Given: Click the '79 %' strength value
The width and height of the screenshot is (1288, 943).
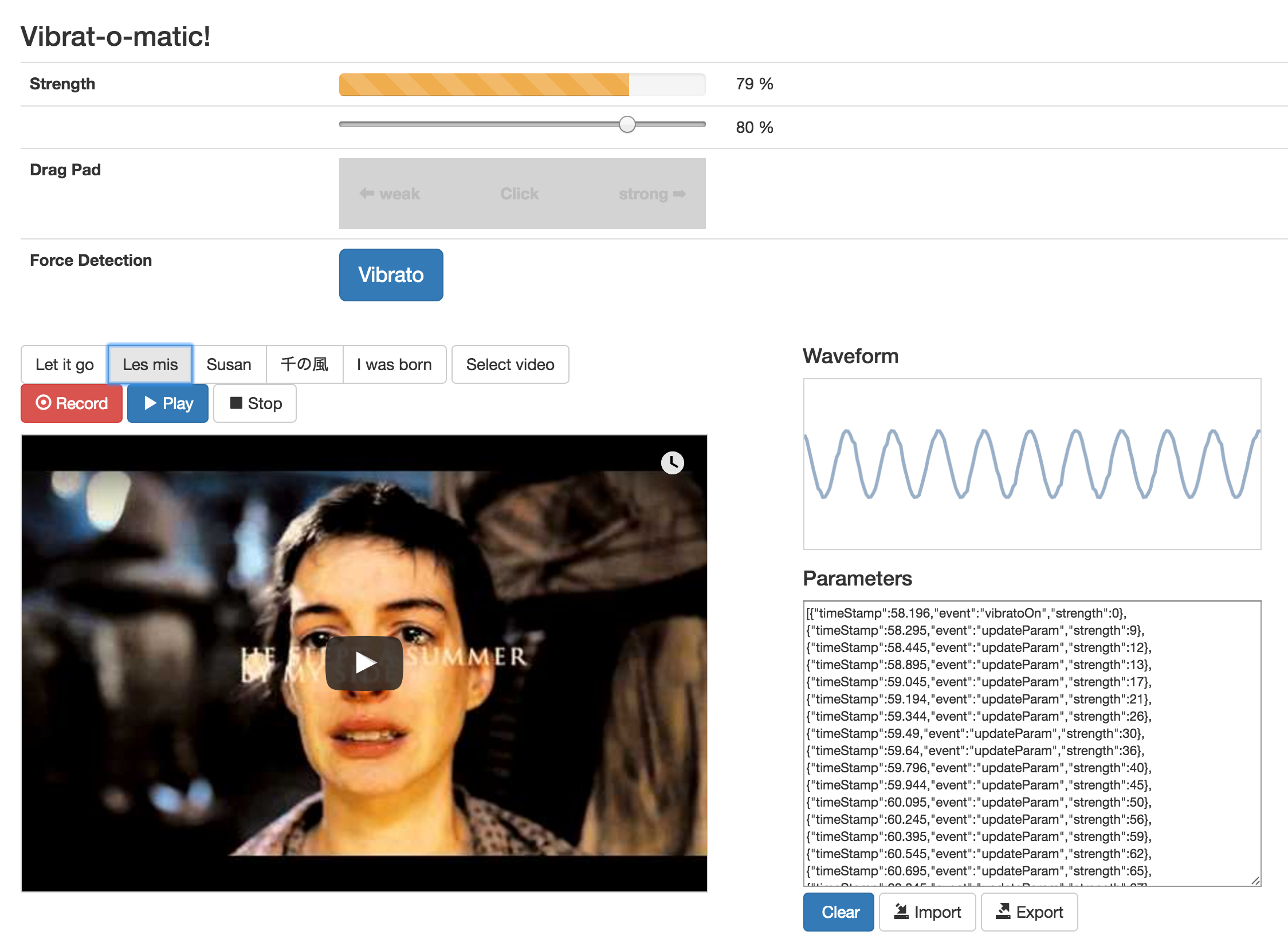Looking at the screenshot, I should [x=755, y=84].
